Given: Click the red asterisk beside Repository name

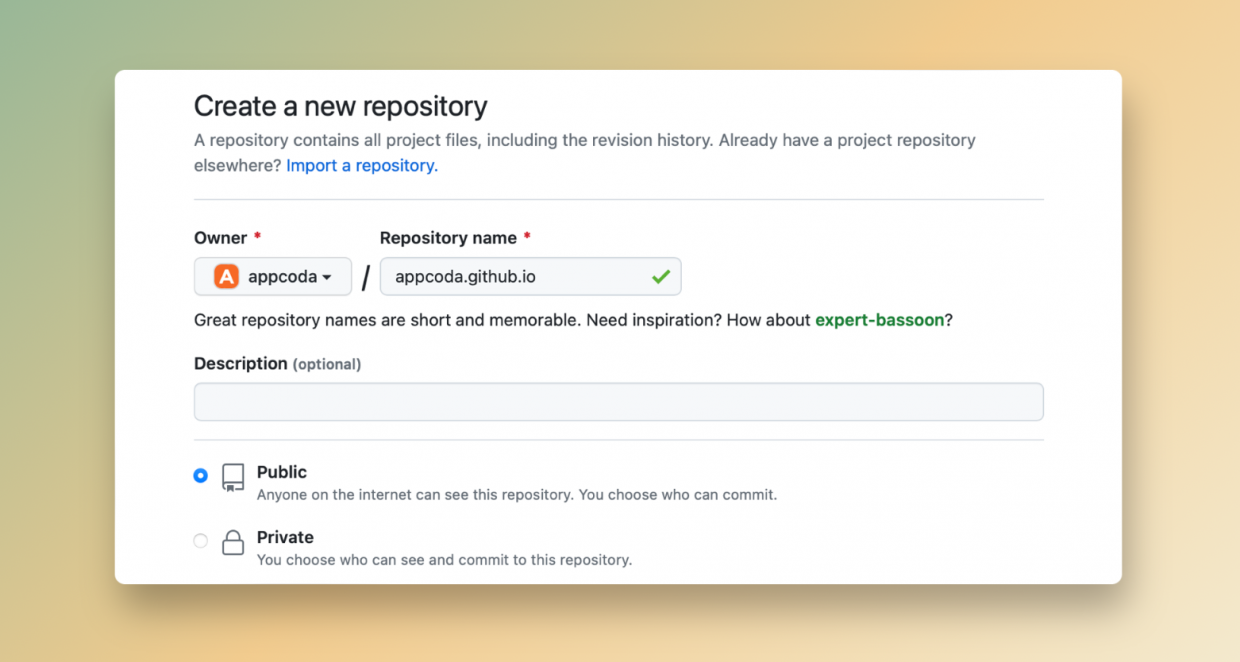Looking at the screenshot, I should click(527, 237).
